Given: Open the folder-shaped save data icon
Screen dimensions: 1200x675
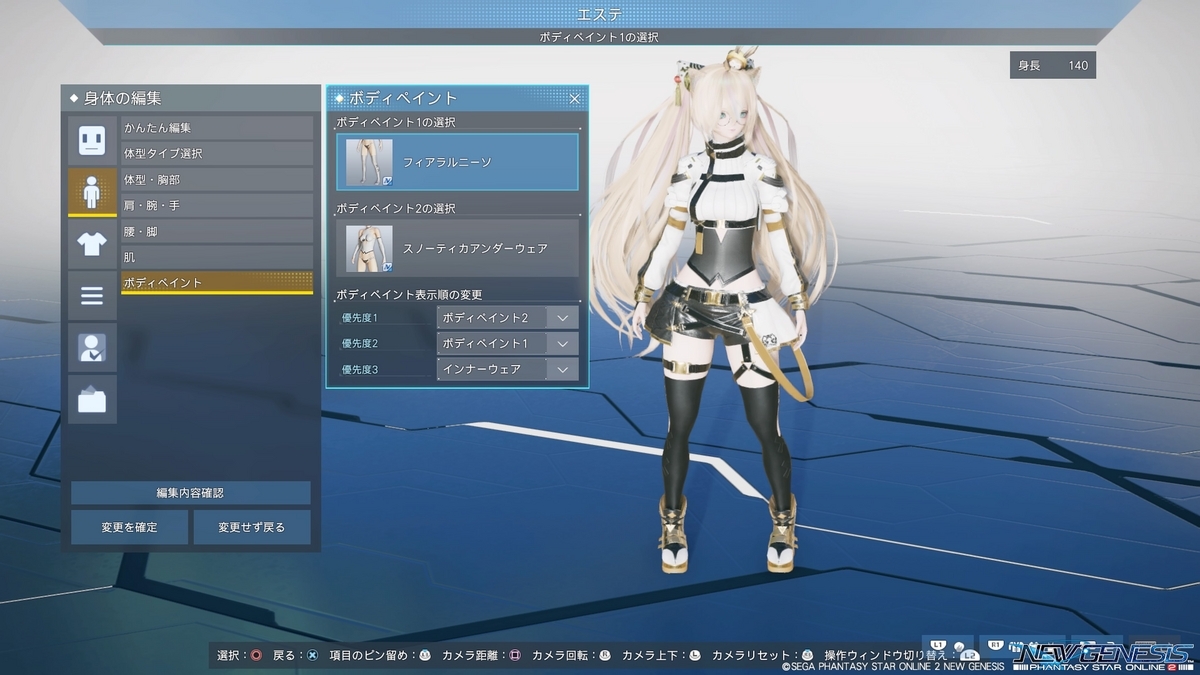Looking at the screenshot, I should tap(92, 400).
